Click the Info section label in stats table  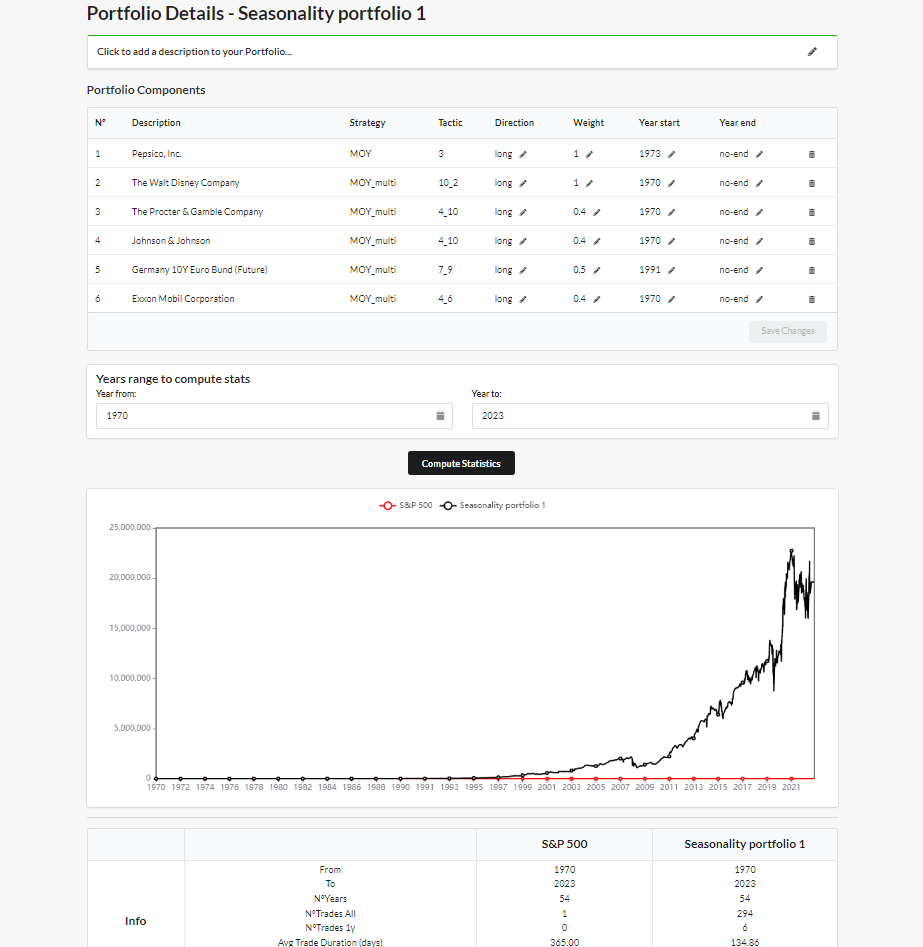click(135, 921)
